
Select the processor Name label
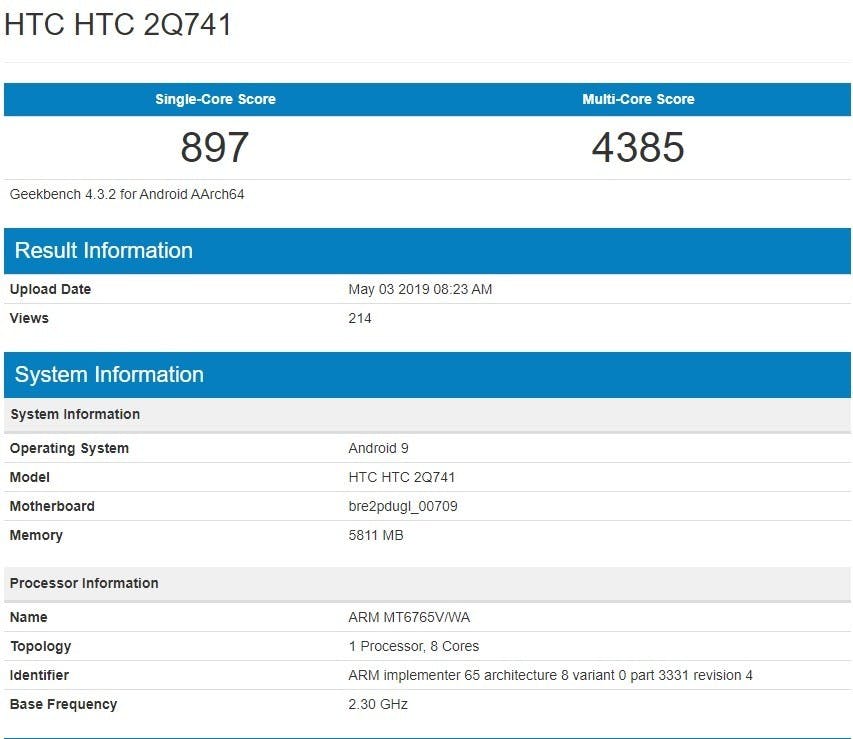[x=28, y=617]
